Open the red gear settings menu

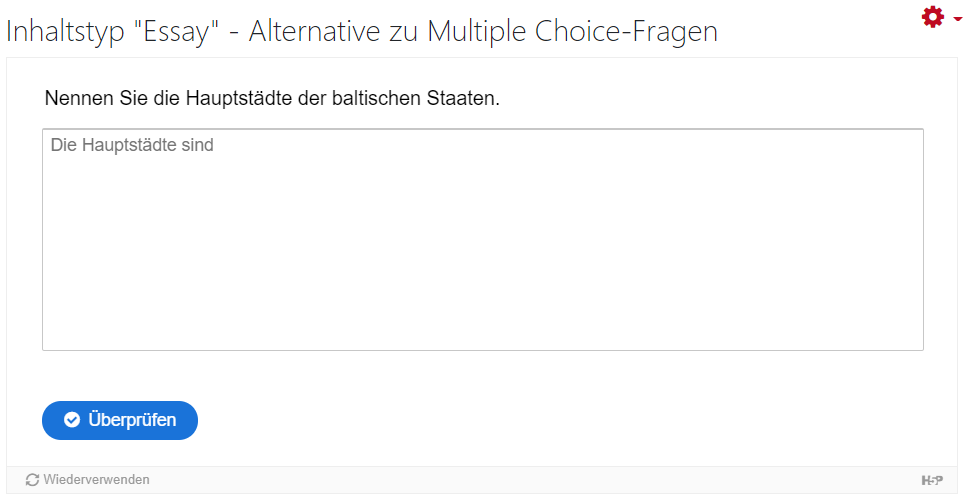[932, 17]
